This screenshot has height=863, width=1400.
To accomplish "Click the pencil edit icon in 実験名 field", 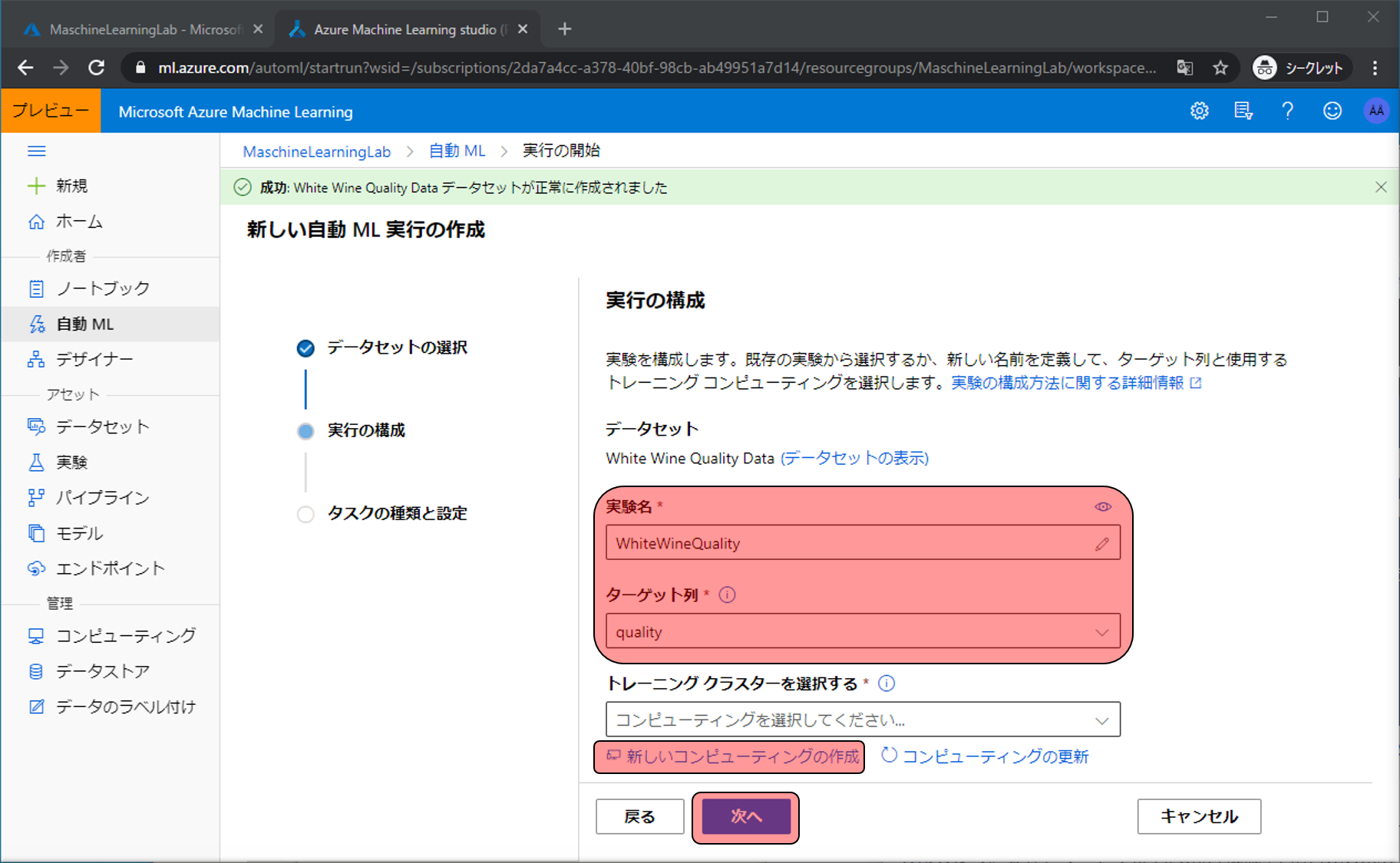I will [x=1101, y=544].
